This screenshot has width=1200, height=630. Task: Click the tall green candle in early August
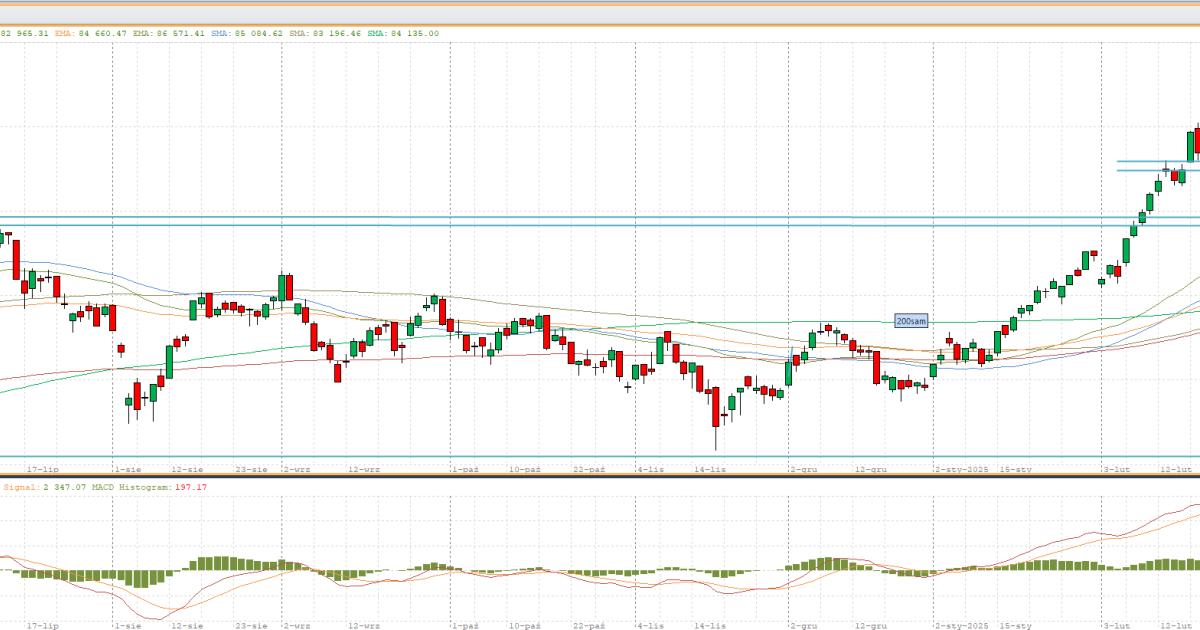tap(168, 360)
